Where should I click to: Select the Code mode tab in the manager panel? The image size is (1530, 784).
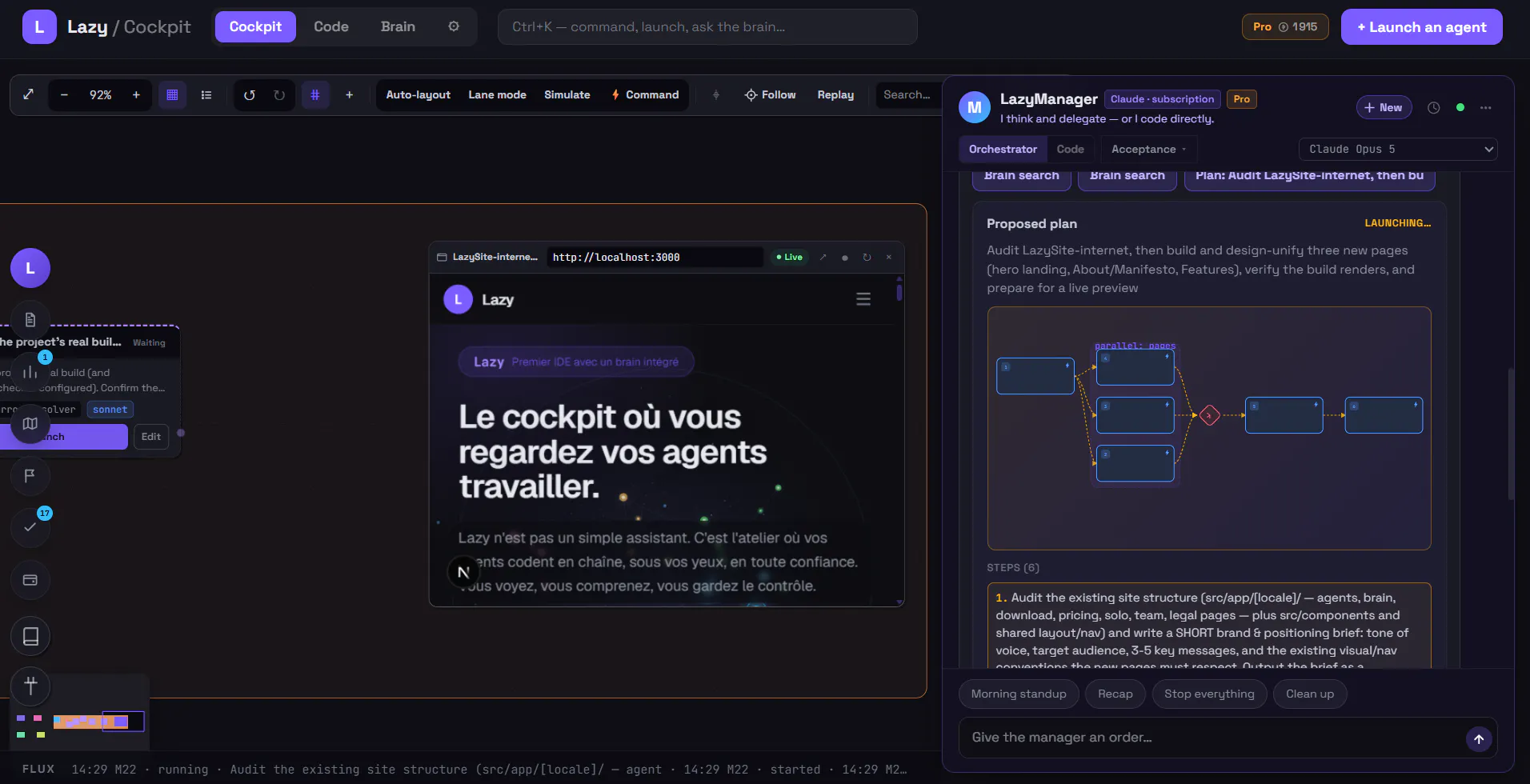tap(1070, 149)
